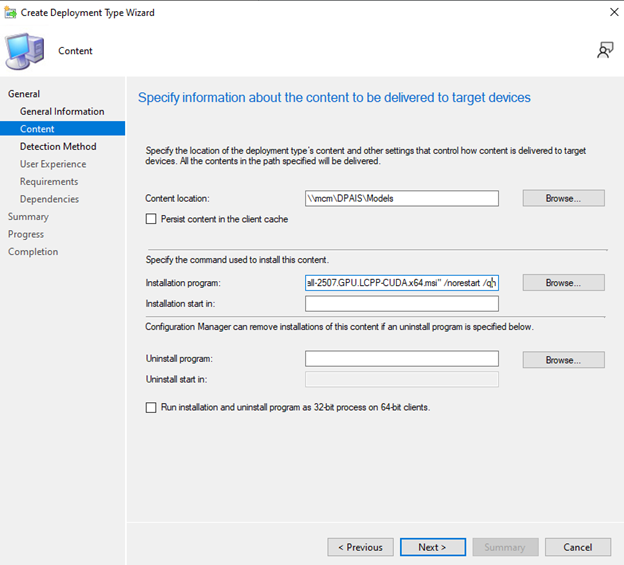Click the 'Uninstall start in:' label

(x=176, y=379)
